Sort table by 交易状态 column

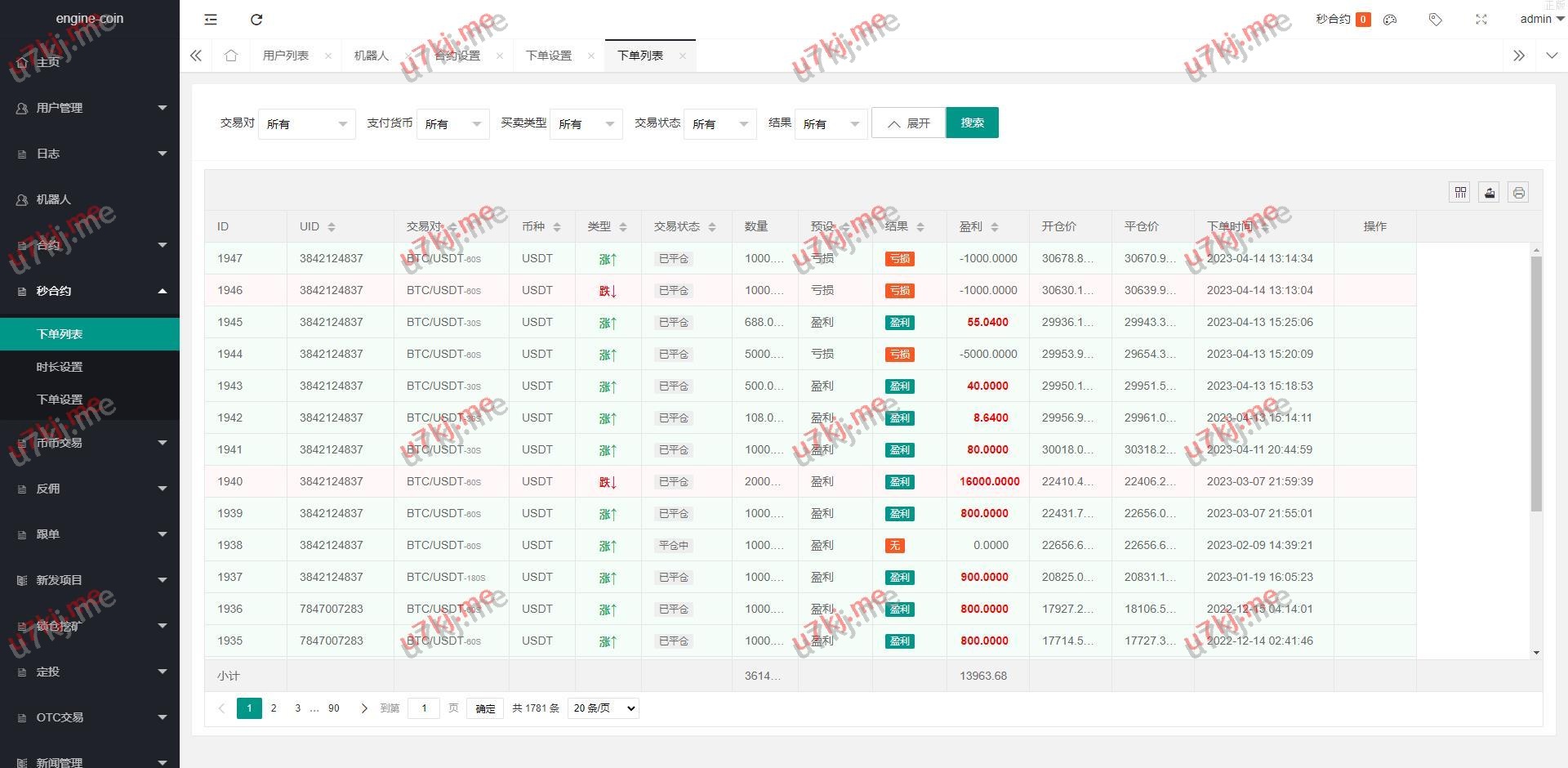[712, 227]
